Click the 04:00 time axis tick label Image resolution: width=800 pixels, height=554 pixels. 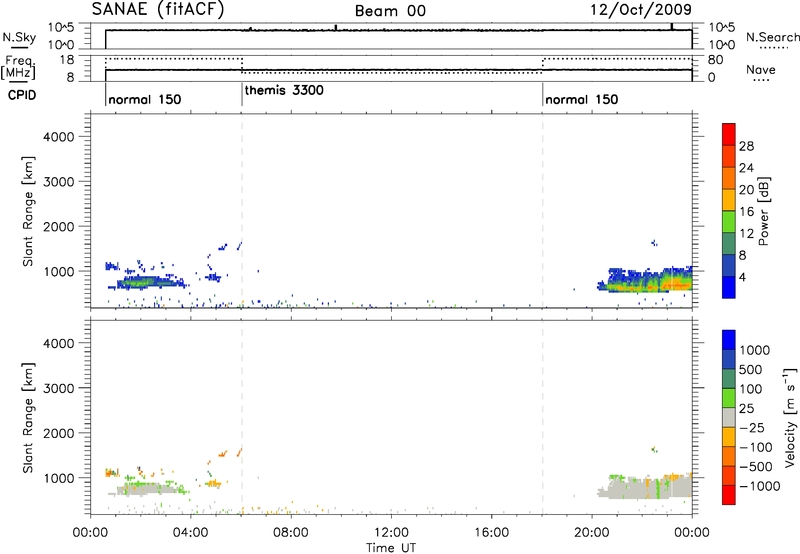191,533
